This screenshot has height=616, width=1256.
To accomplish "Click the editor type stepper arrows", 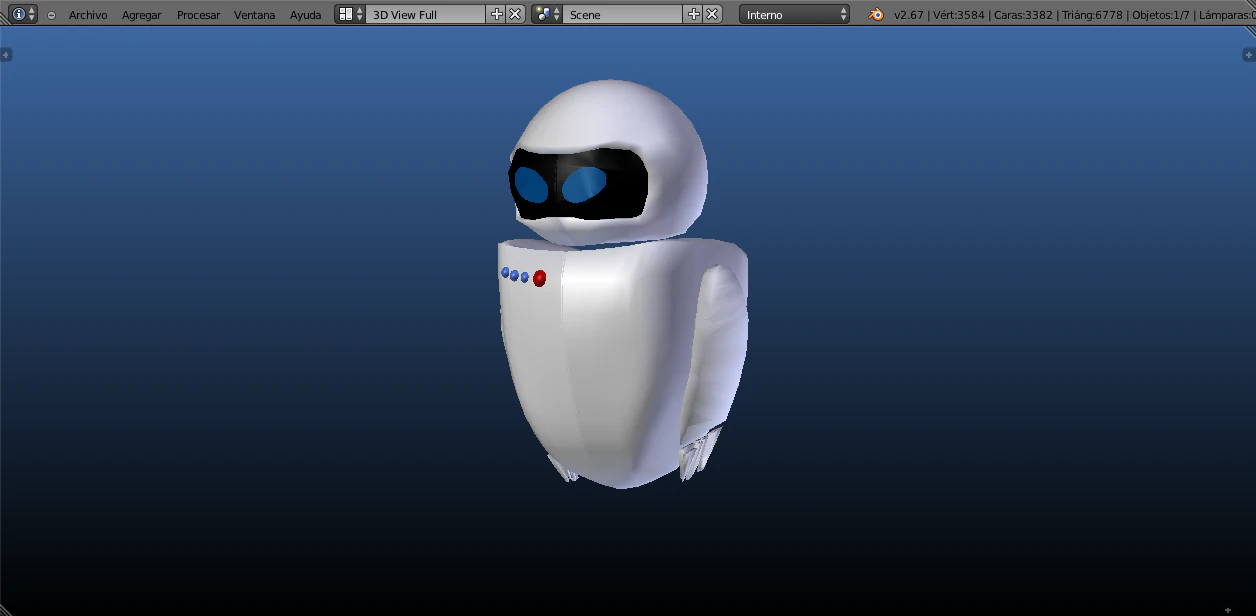I will click(x=33, y=14).
